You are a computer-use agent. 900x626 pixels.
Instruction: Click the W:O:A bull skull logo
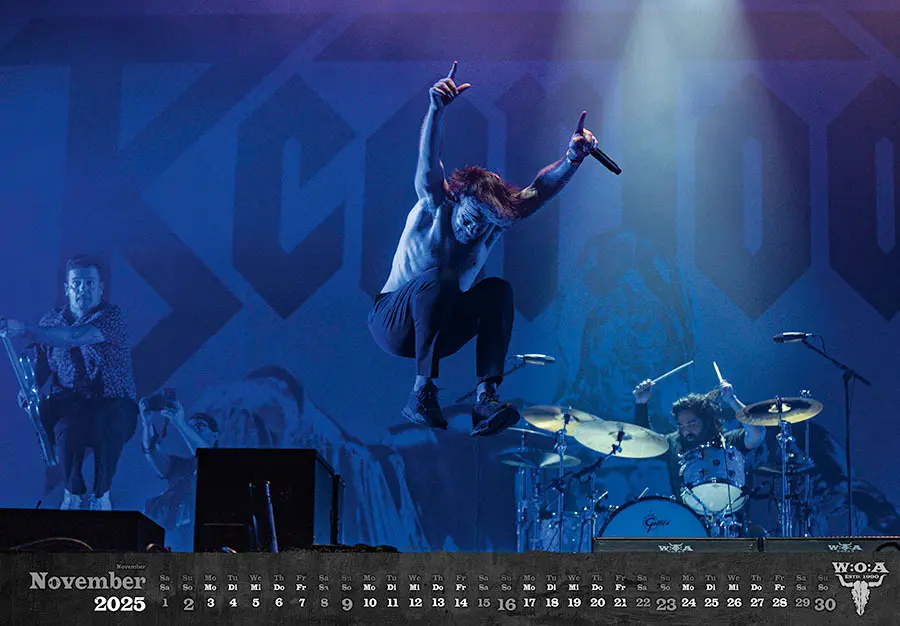(x=860, y=588)
